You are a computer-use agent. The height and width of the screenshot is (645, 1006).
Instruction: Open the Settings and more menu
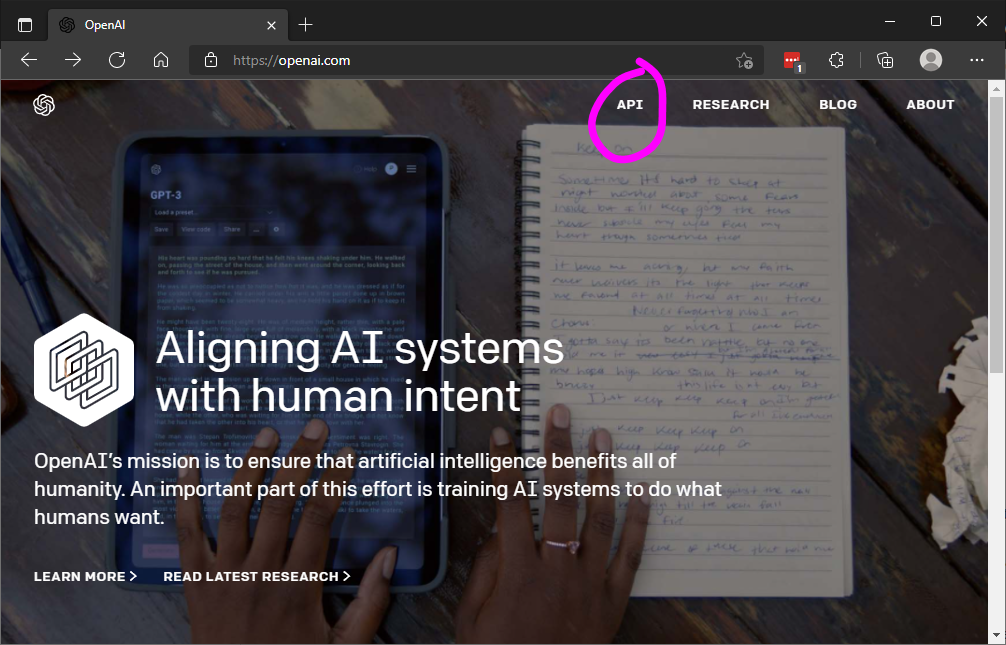(x=977, y=60)
